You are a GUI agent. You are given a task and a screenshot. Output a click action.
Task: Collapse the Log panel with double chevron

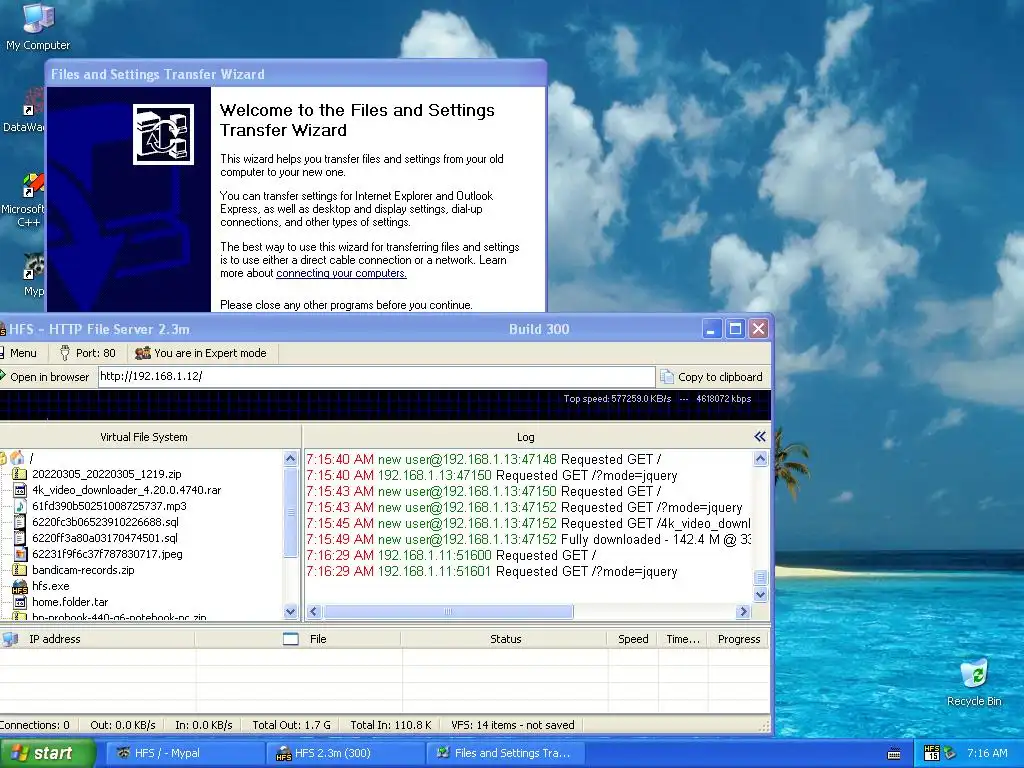coord(760,436)
